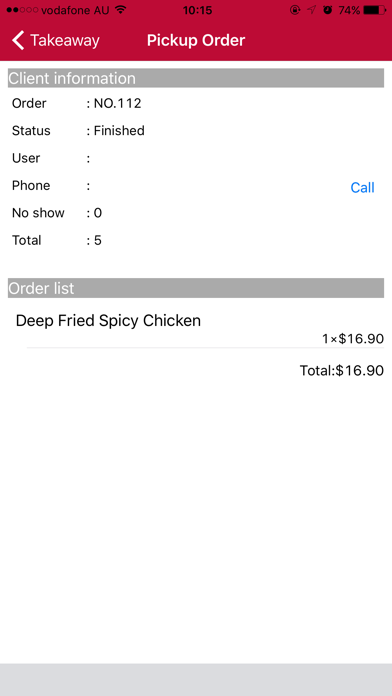
Task: Tap the location services arrow icon
Action: click(x=312, y=10)
